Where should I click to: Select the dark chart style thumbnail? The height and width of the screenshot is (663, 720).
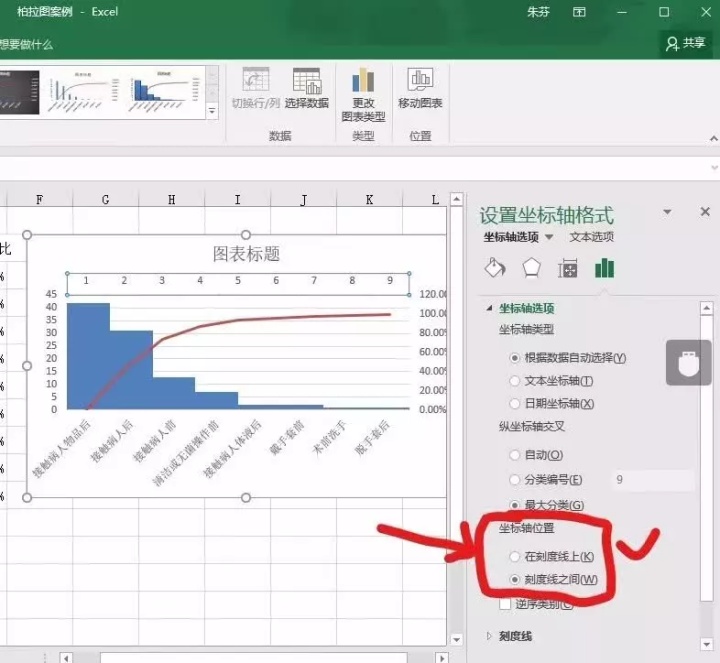(x=19, y=92)
